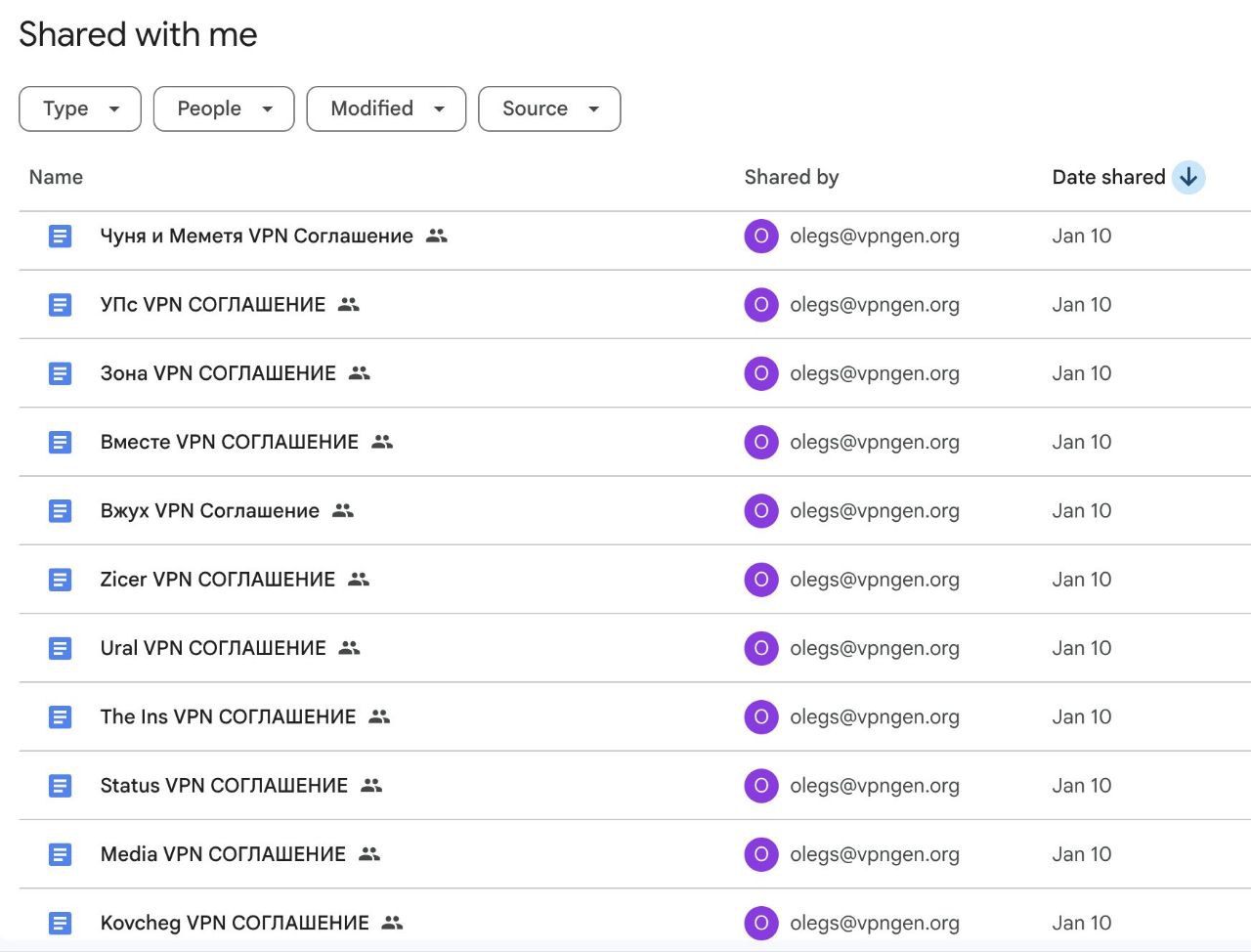Open Чуня и Меметя VPN Соглашение

click(x=256, y=236)
